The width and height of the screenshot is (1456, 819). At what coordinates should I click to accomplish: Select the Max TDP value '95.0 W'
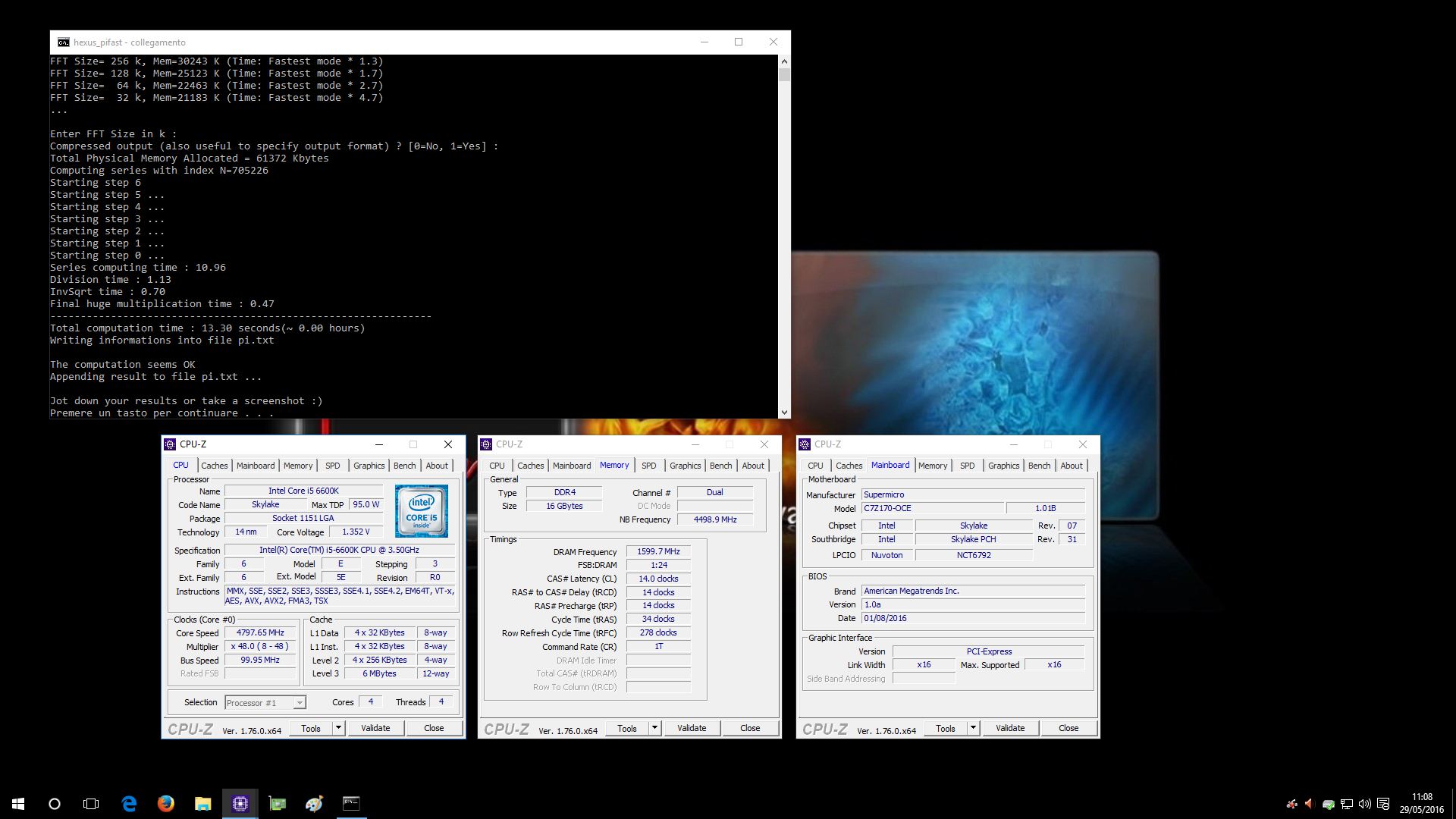(366, 504)
